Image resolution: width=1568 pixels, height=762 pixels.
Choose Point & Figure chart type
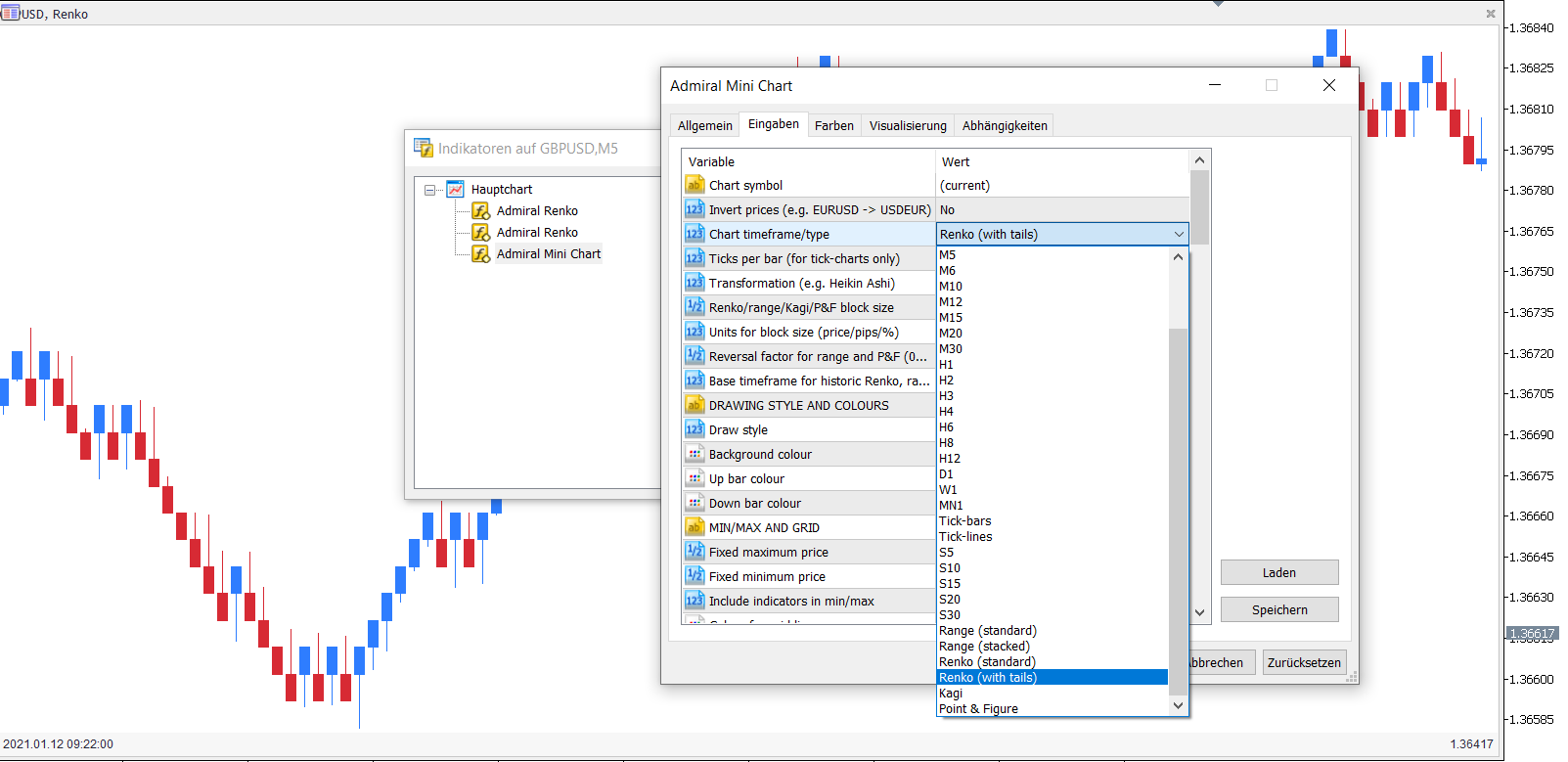coord(978,709)
